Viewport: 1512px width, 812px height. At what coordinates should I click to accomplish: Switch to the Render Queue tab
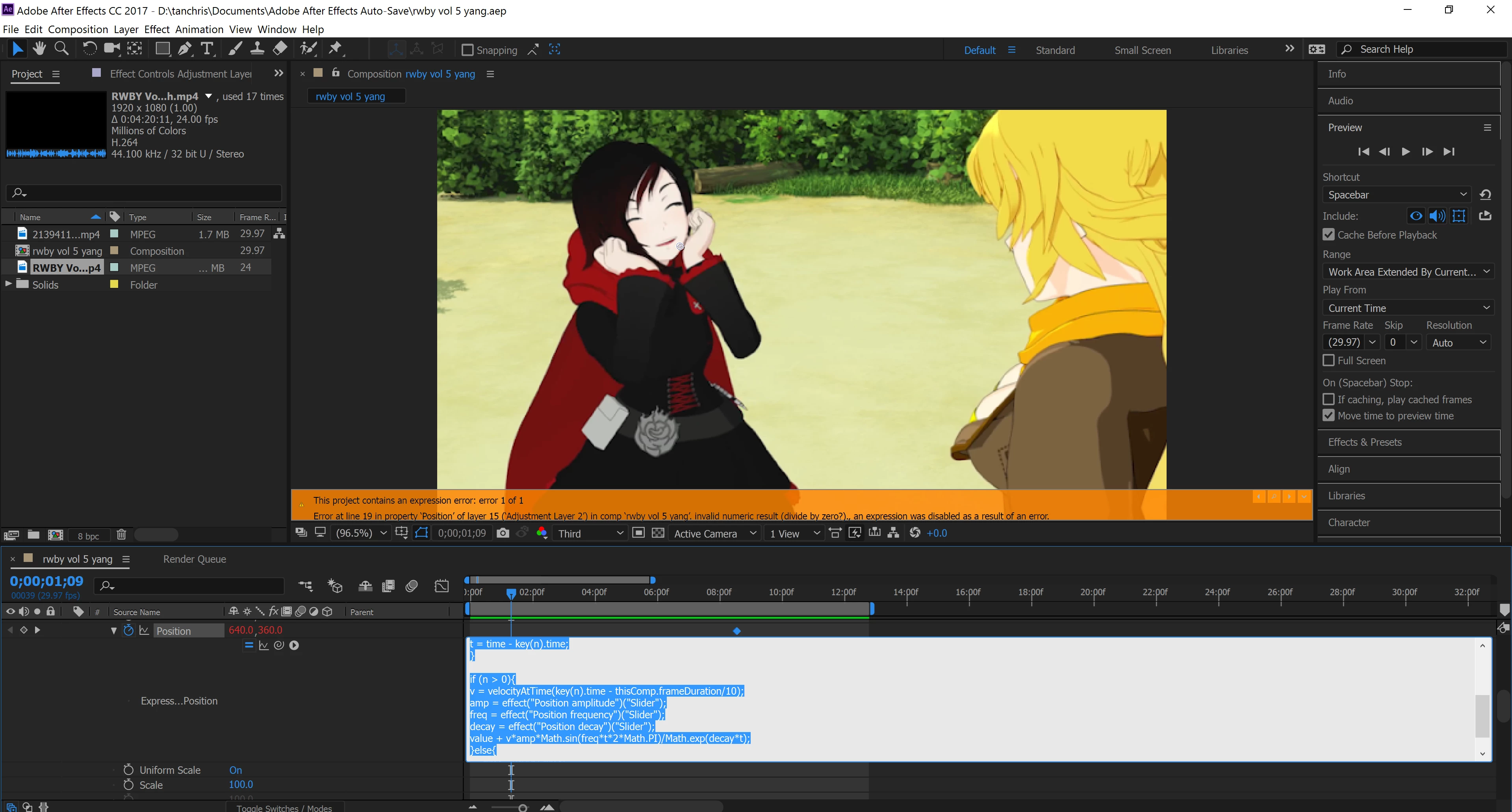coord(194,559)
